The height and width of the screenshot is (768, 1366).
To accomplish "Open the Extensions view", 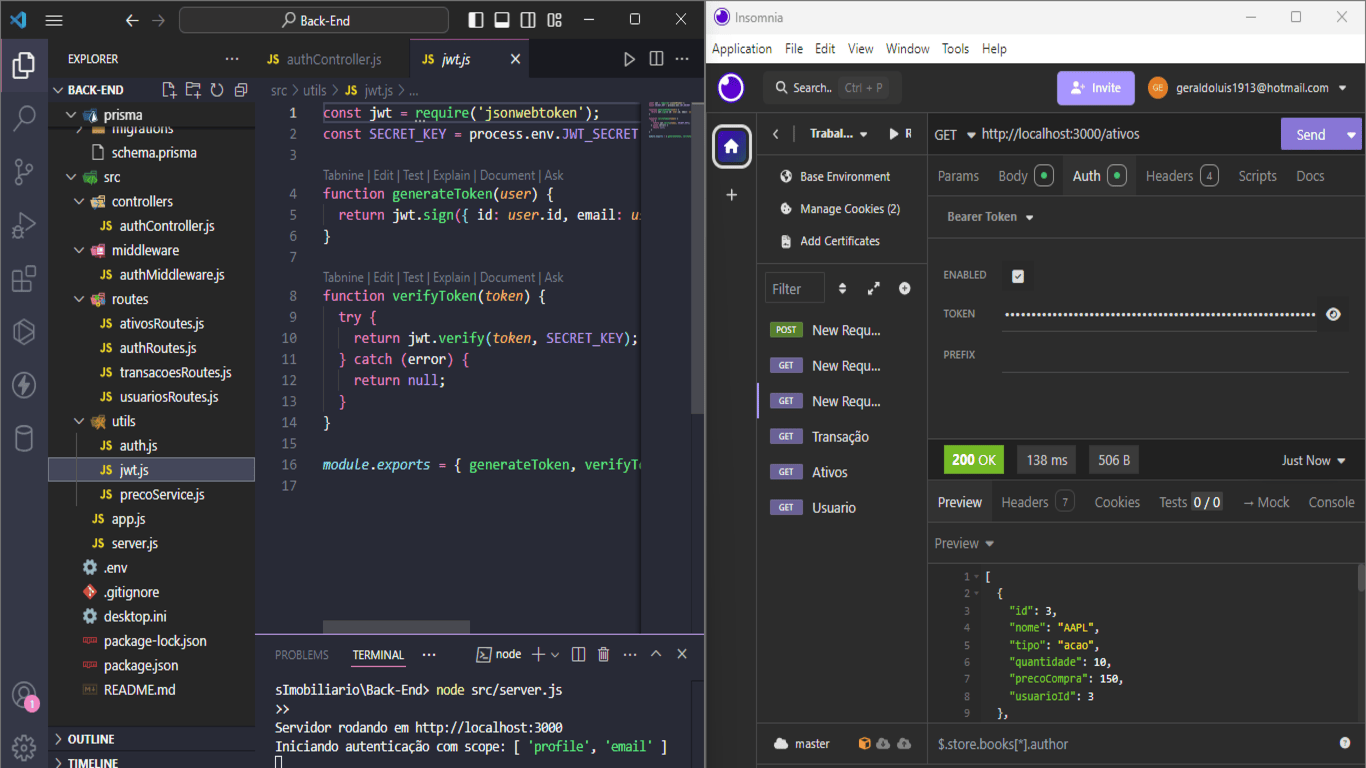I will point(24,279).
